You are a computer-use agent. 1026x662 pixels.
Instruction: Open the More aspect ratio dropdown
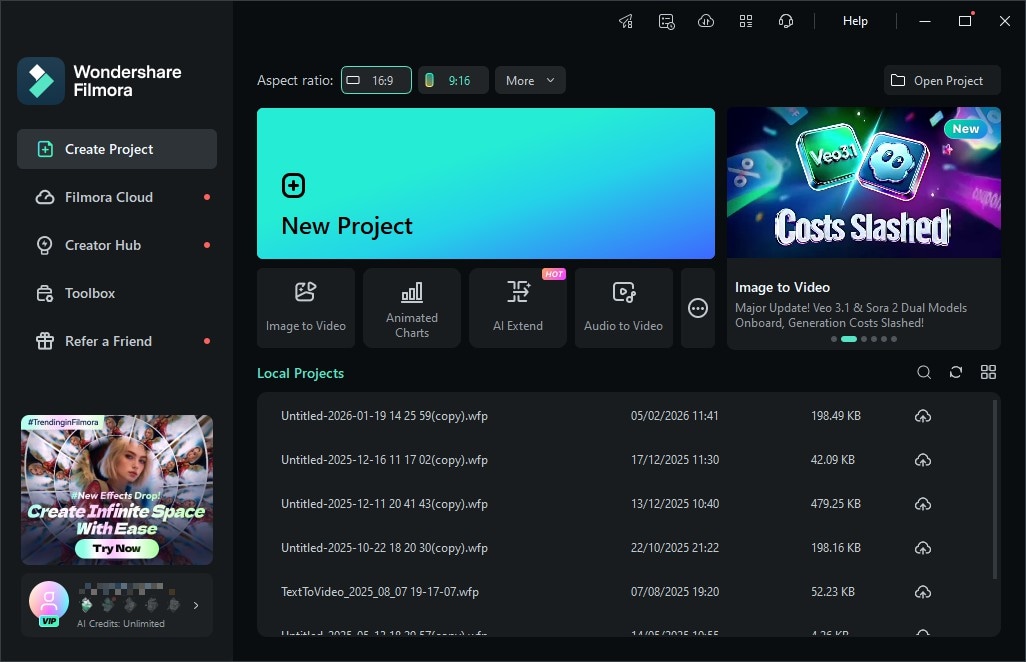click(x=530, y=79)
